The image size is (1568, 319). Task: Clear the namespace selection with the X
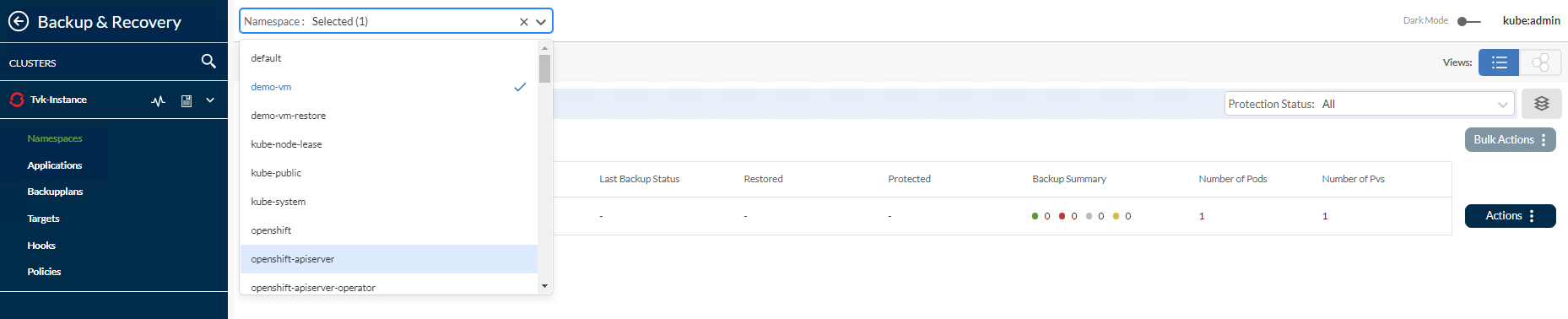pos(523,22)
